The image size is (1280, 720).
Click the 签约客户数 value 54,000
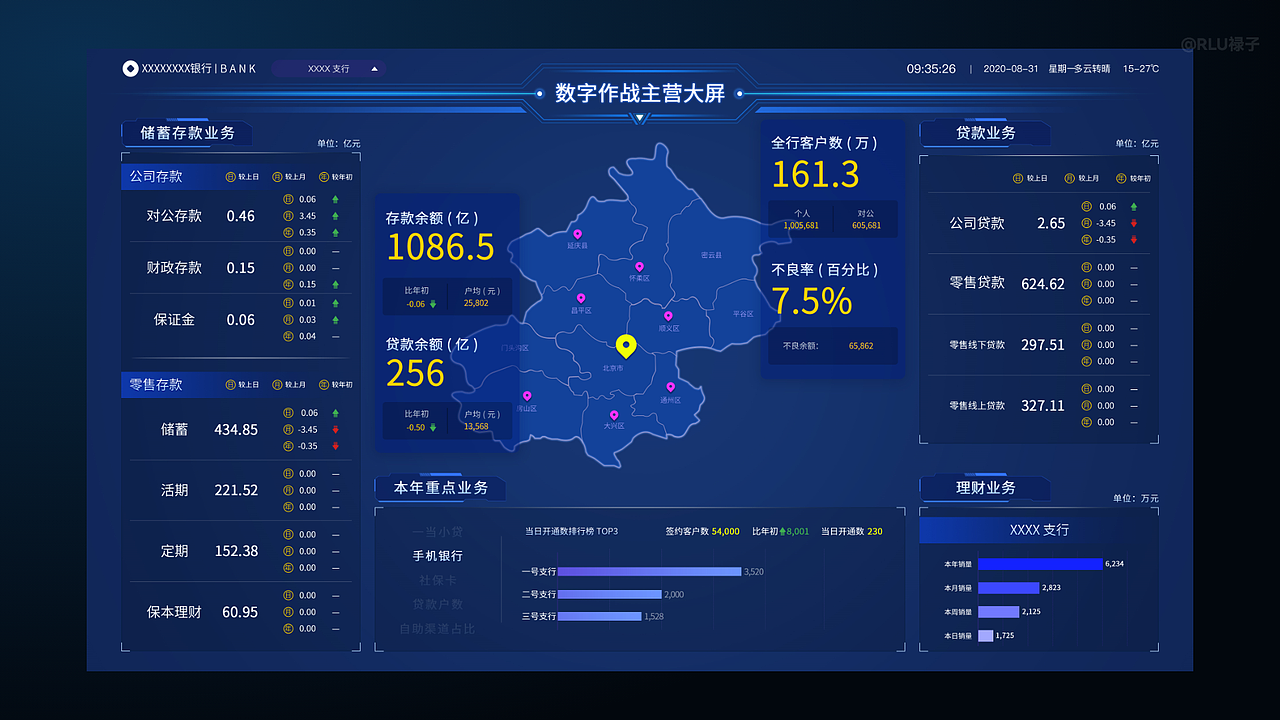[726, 532]
